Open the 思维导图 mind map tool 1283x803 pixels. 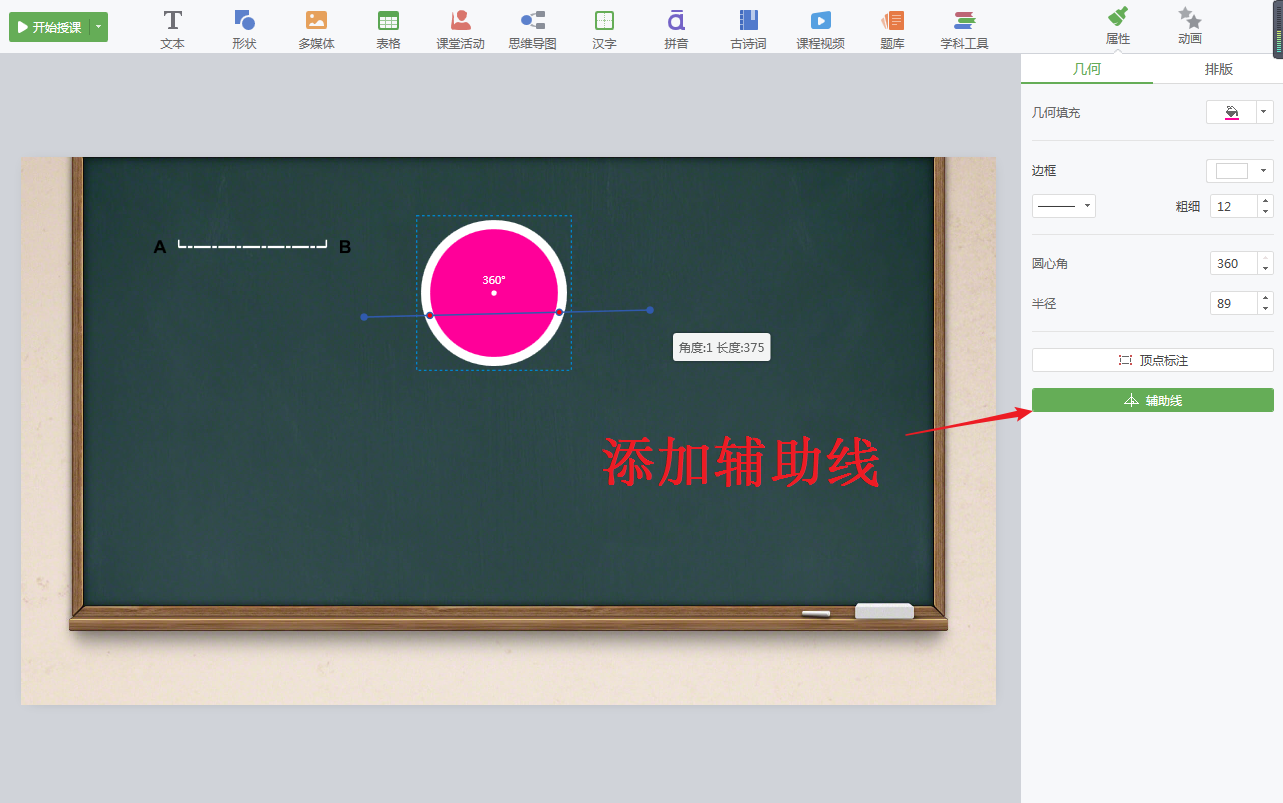(532, 29)
